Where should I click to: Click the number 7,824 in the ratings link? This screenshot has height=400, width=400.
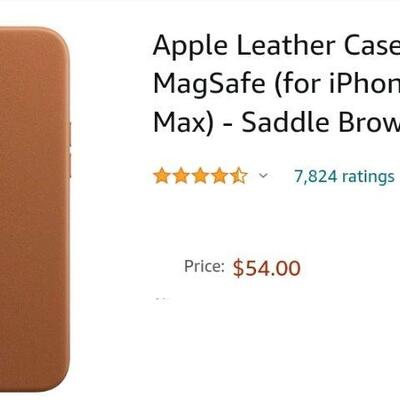point(316,176)
